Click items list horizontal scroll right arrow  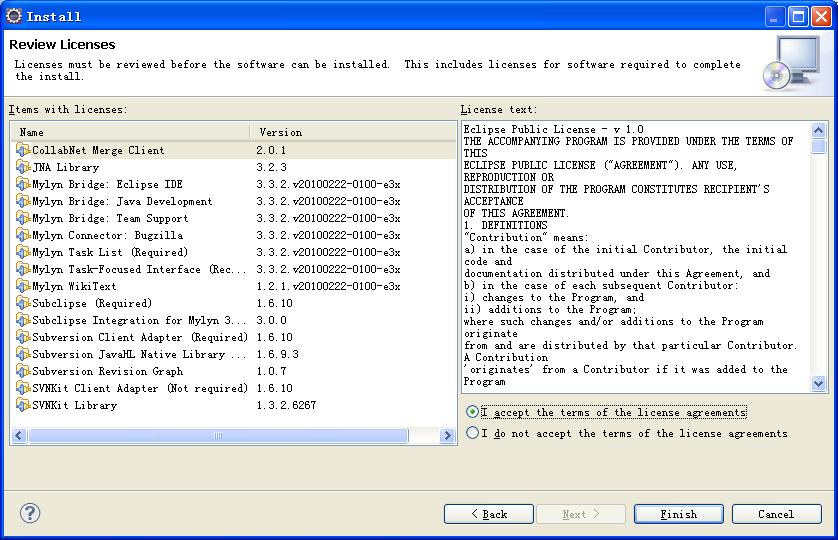[447, 436]
